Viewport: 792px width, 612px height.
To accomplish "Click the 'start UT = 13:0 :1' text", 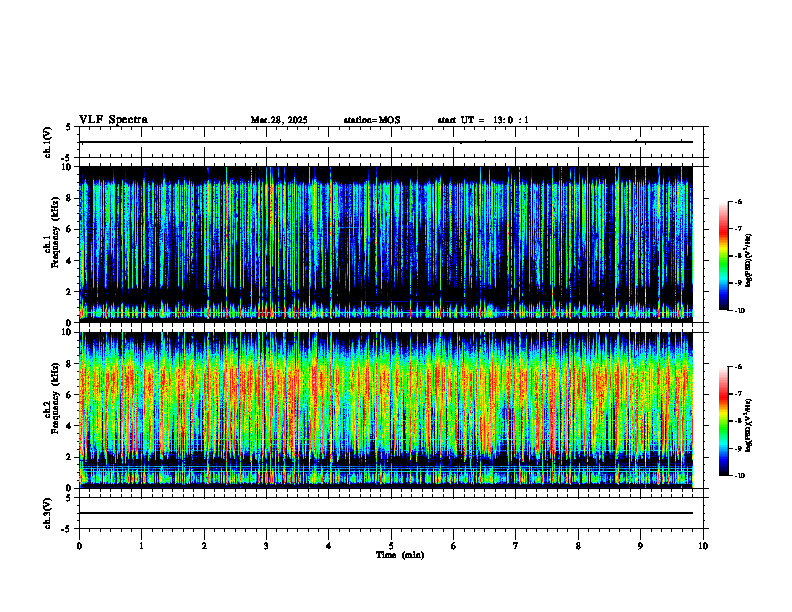I will [x=483, y=120].
